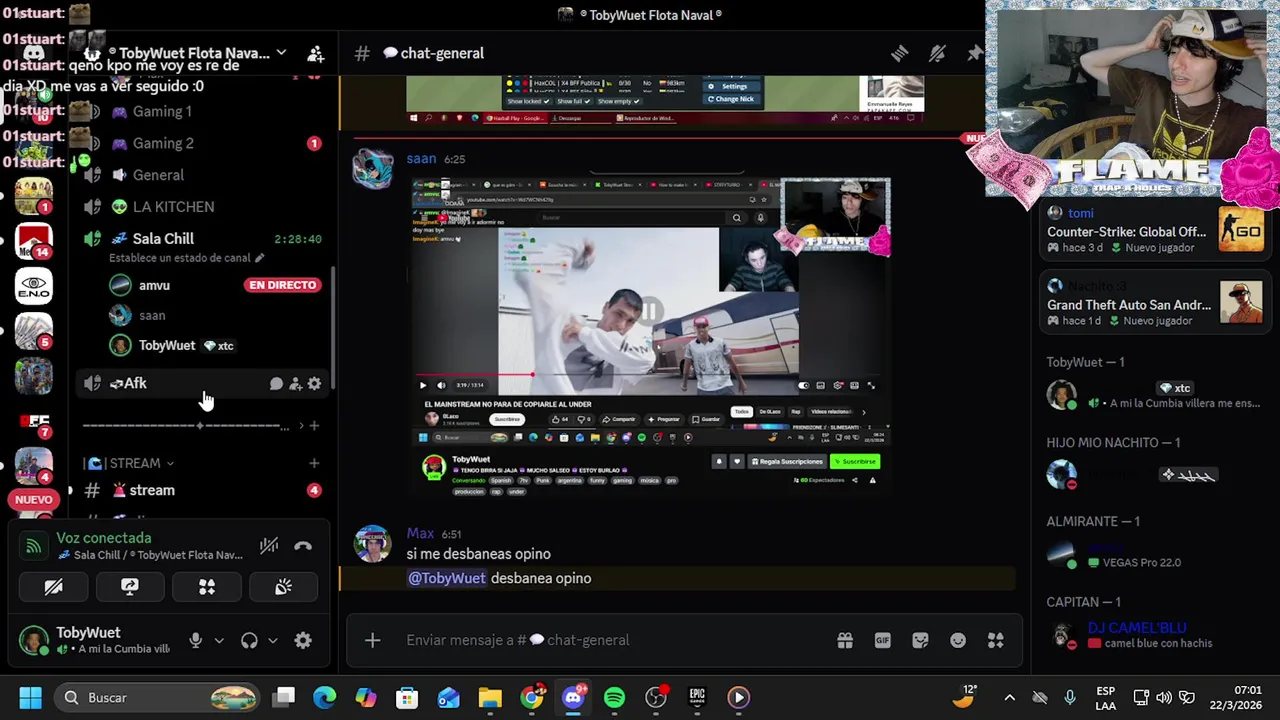This screenshot has width=1280, height=720.
Task: Add channel plus next to STREAM
Action: [314, 463]
